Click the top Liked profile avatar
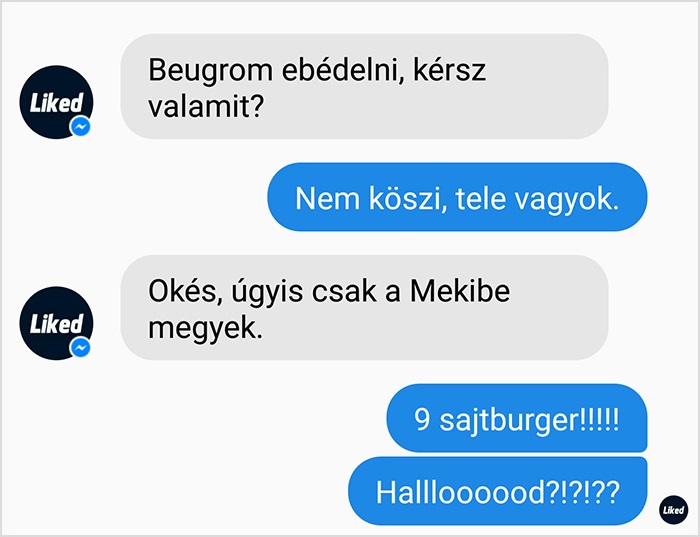700x537 pixels. (x=56, y=102)
